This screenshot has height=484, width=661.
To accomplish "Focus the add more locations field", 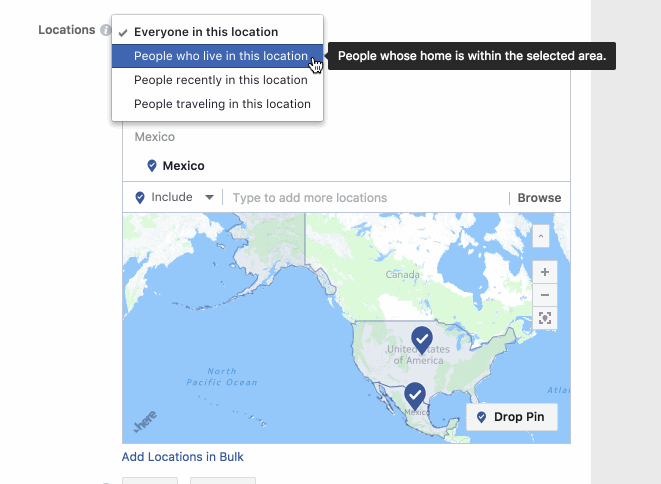I will pyautogui.click(x=364, y=198).
